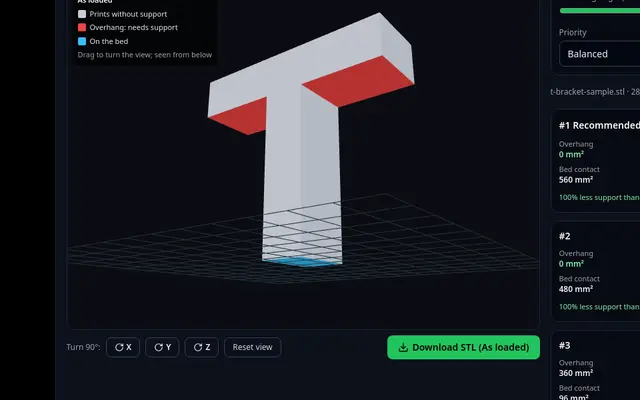
Task: Click the 't-bracket-sample.stl' file name
Action: (x=587, y=92)
